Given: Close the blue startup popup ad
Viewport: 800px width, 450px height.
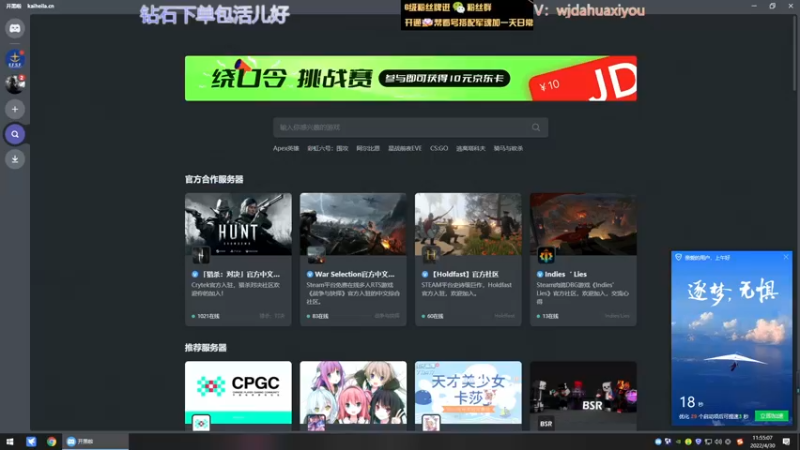Looking at the screenshot, I should click(786, 257).
